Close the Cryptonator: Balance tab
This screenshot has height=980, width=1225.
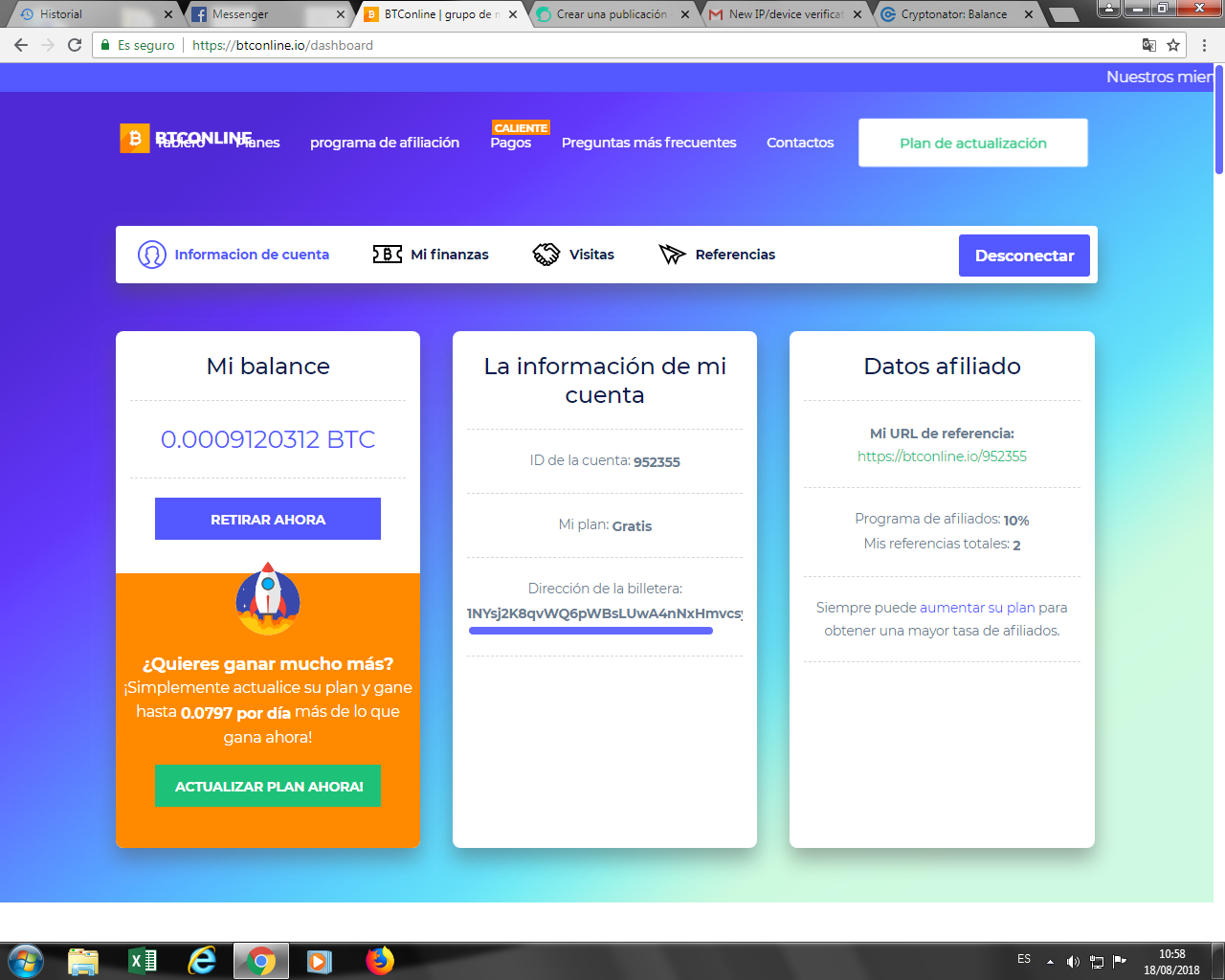[x=1029, y=14]
